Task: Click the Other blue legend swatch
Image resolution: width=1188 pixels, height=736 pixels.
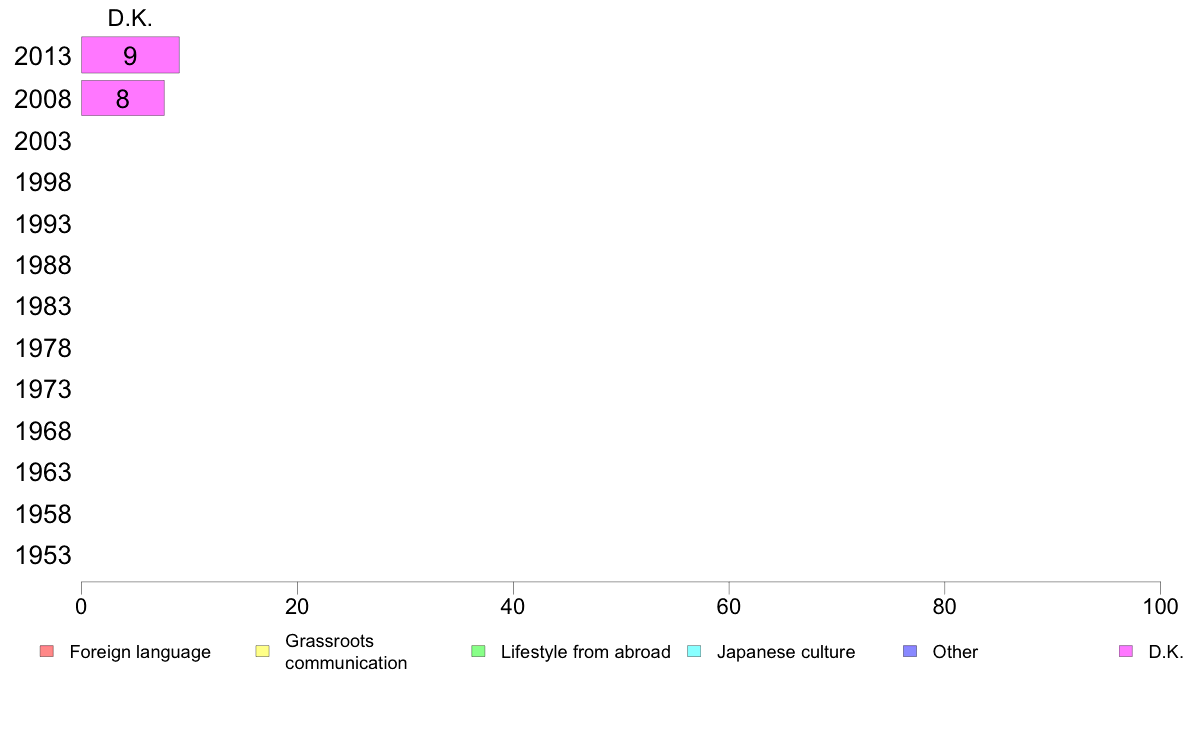Action: 910,651
